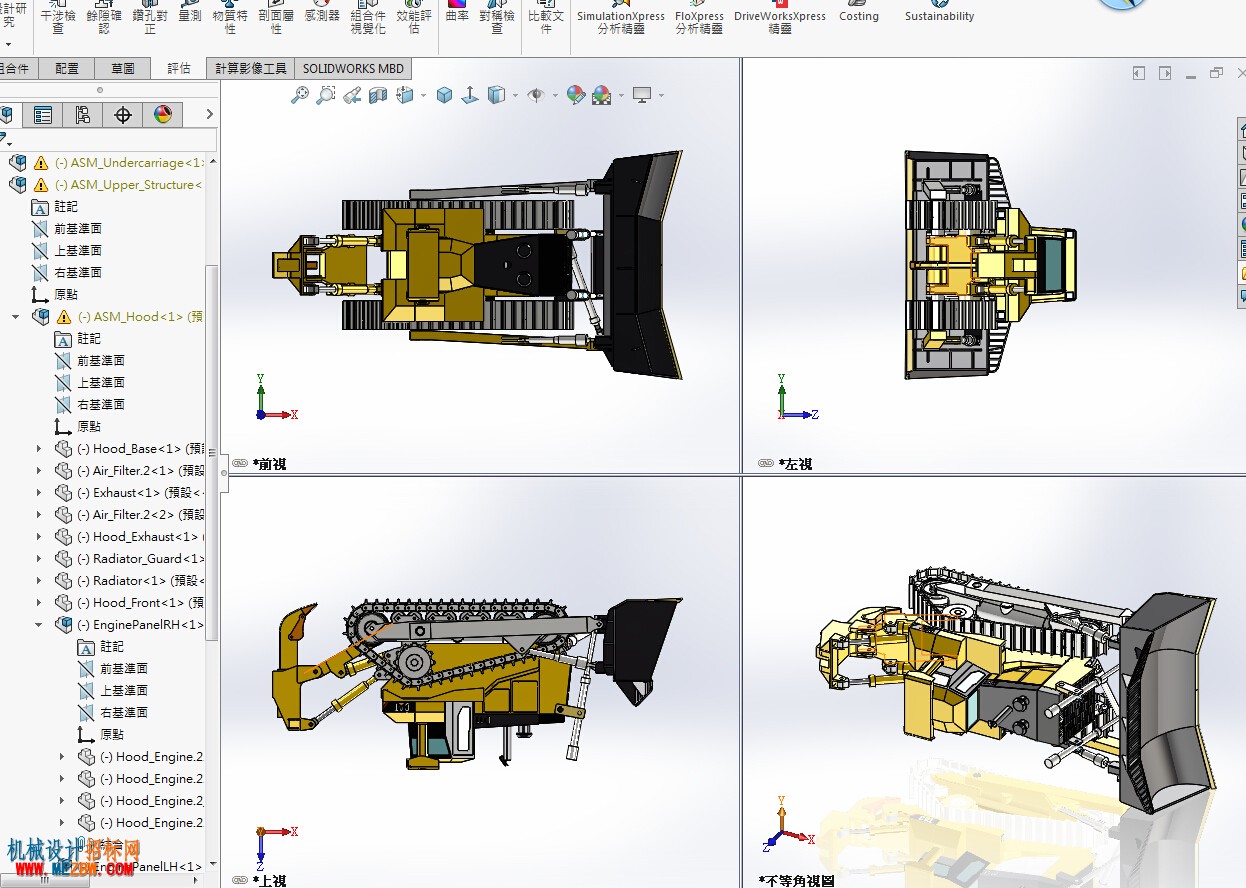Open drop-down next to Display Style icon
1246x888 pixels.
click(x=515, y=96)
